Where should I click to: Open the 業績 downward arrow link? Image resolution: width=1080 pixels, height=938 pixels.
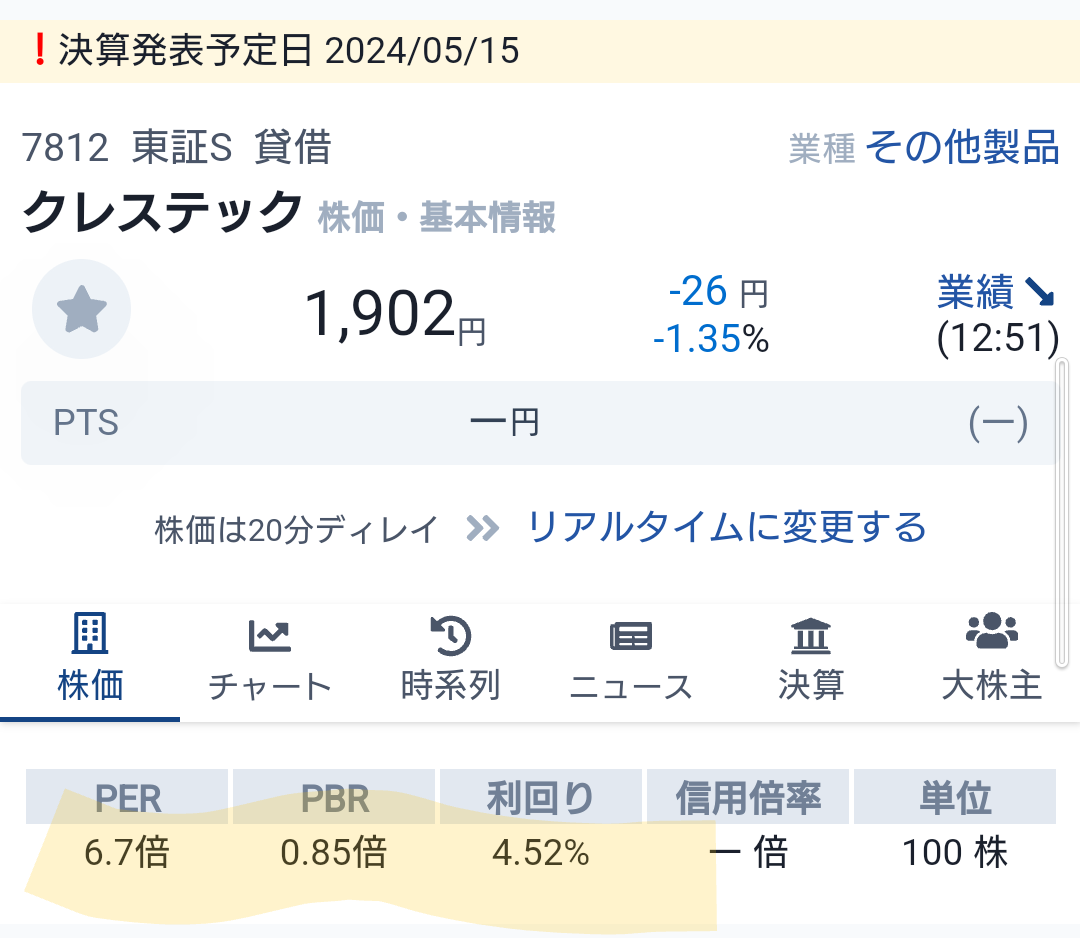coord(996,291)
